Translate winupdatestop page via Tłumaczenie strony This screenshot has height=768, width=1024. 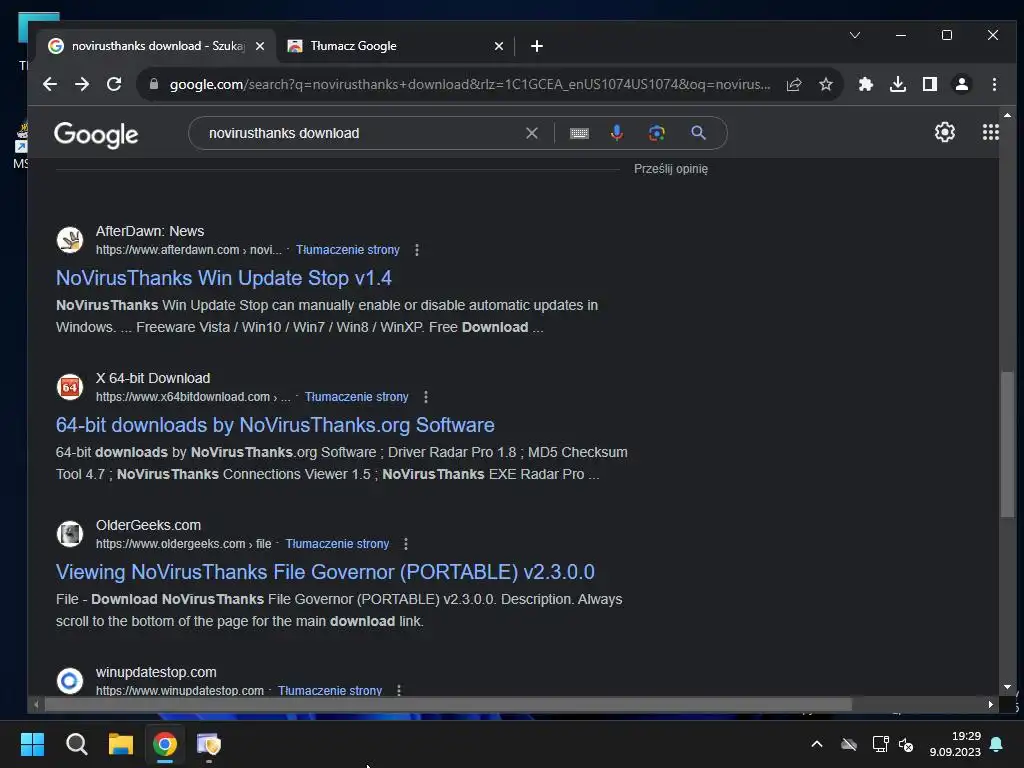[330, 690]
